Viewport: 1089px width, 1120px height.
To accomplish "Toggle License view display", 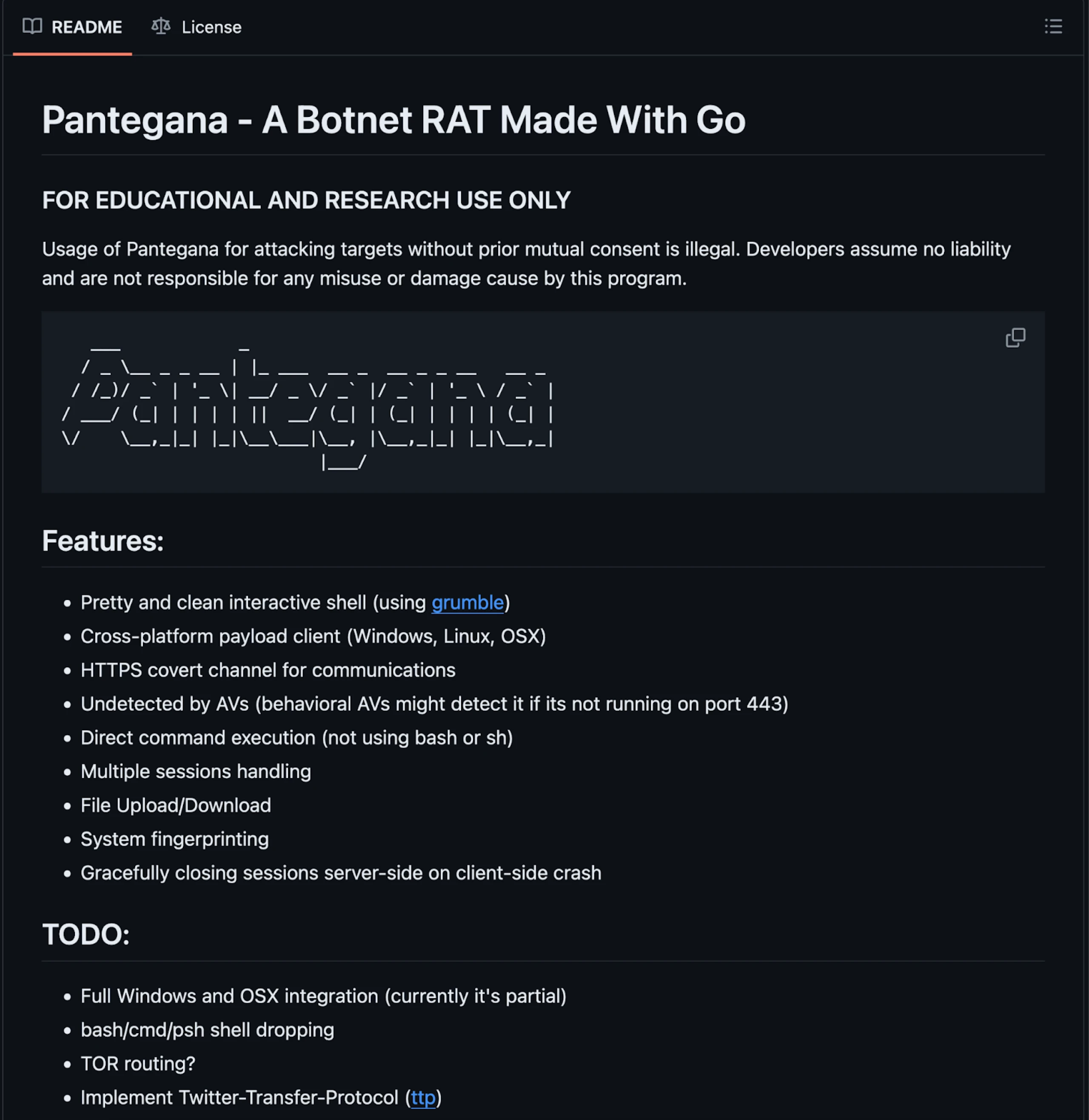I will pos(196,27).
